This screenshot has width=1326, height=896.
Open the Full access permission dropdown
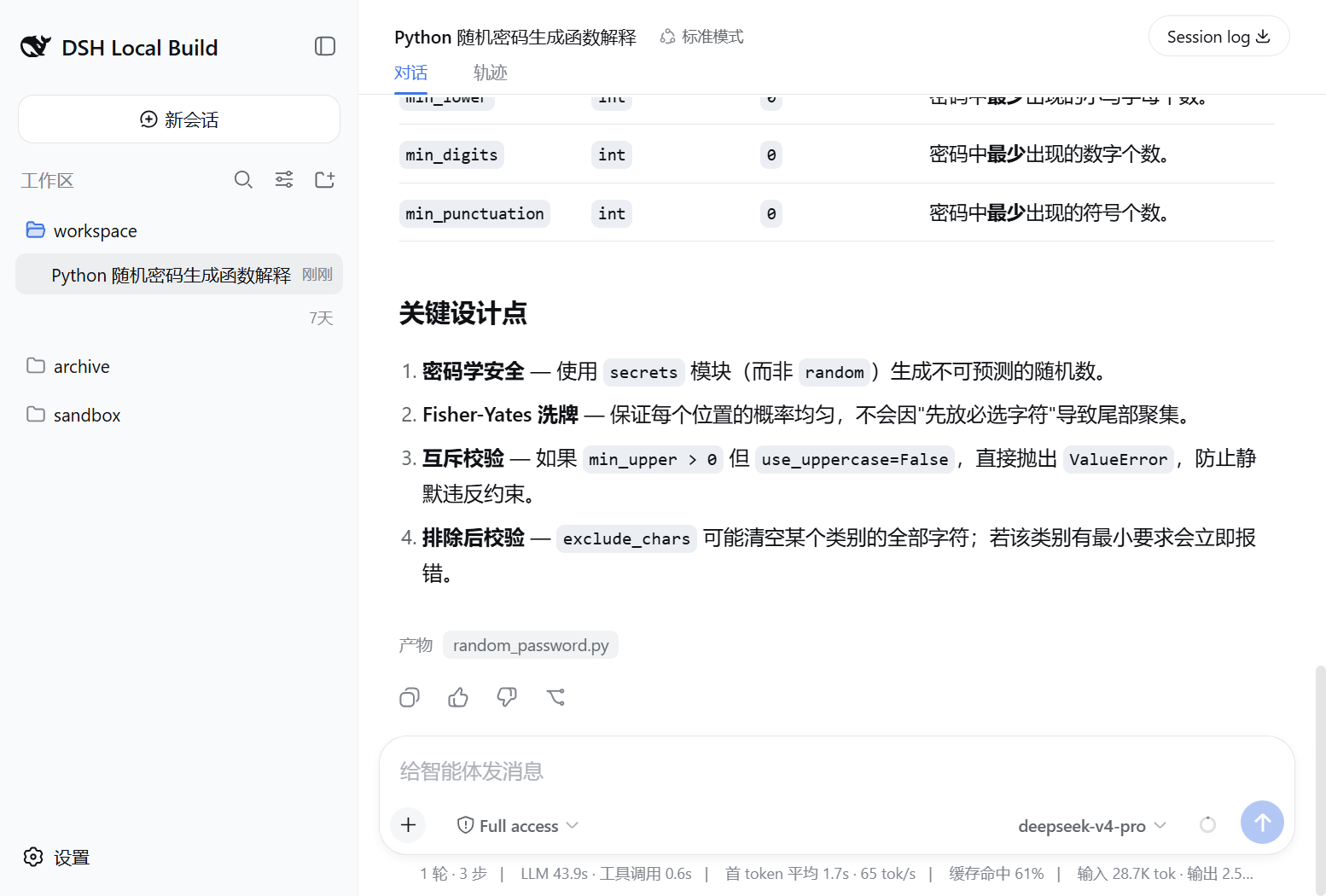pos(518,825)
